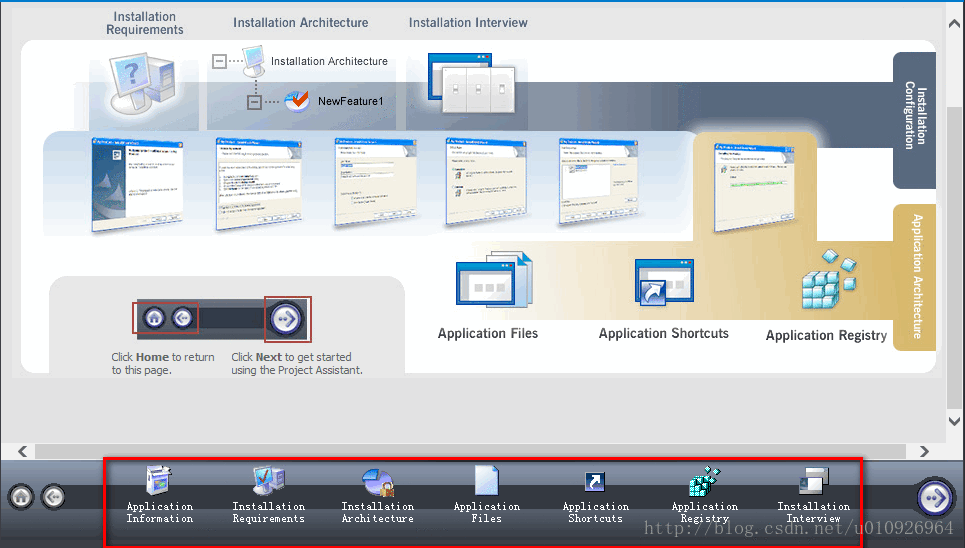Image resolution: width=965 pixels, height=548 pixels.
Task: Click the horizontal scrollbar right arrow
Action: [924, 451]
